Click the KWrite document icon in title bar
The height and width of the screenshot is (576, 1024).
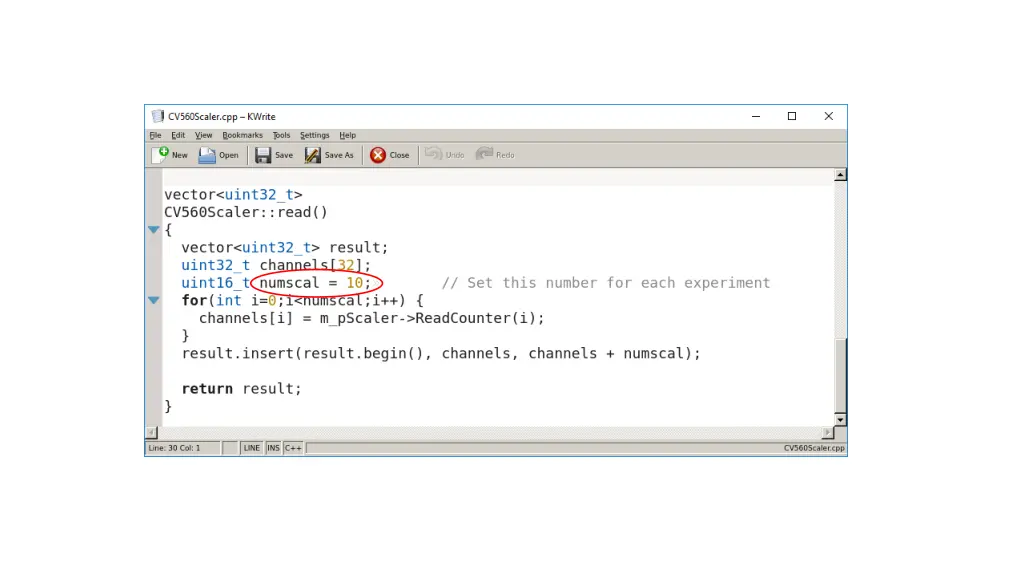tap(157, 116)
